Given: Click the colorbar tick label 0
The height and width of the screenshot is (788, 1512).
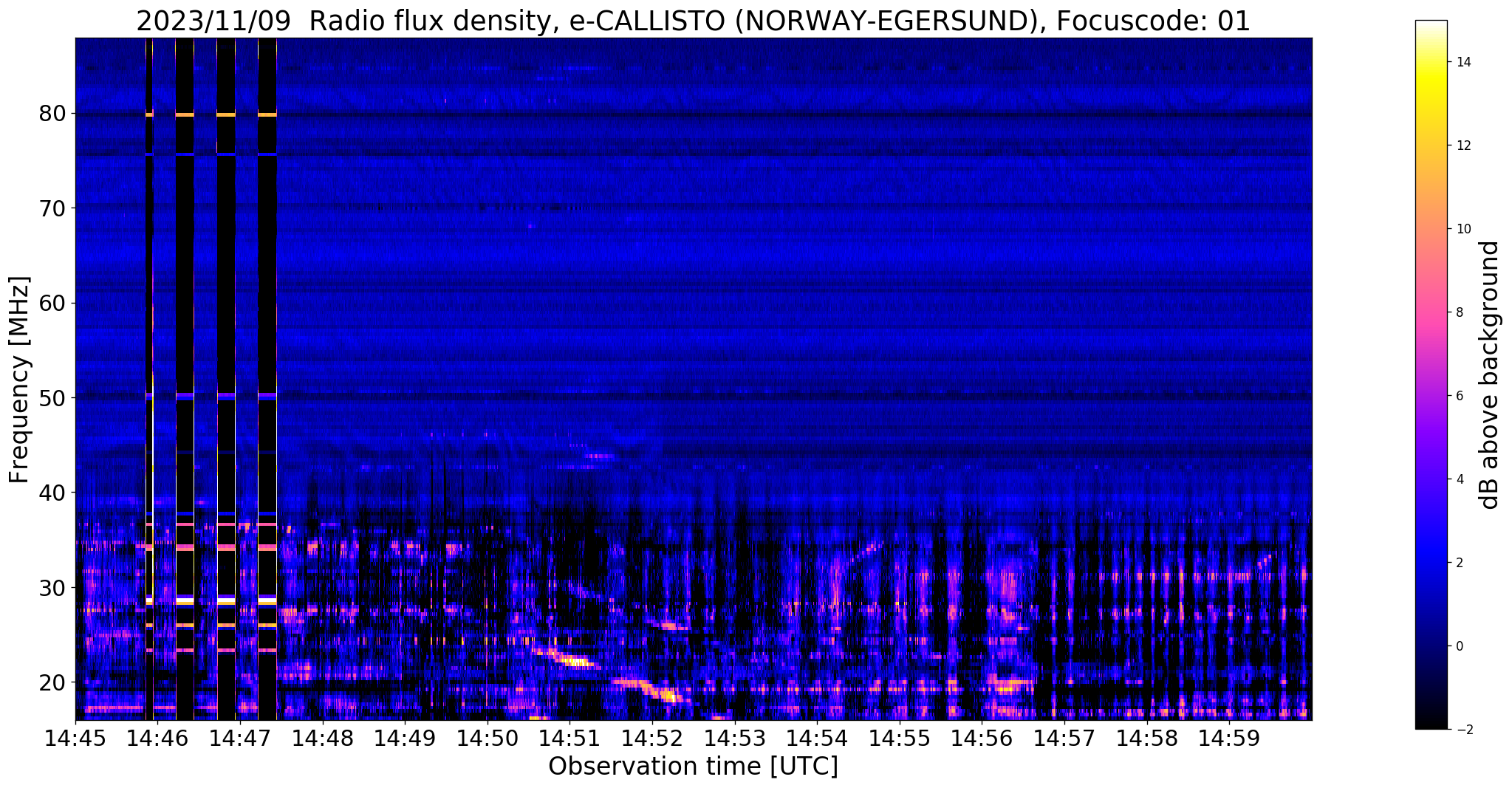Looking at the screenshot, I should [x=1458, y=646].
